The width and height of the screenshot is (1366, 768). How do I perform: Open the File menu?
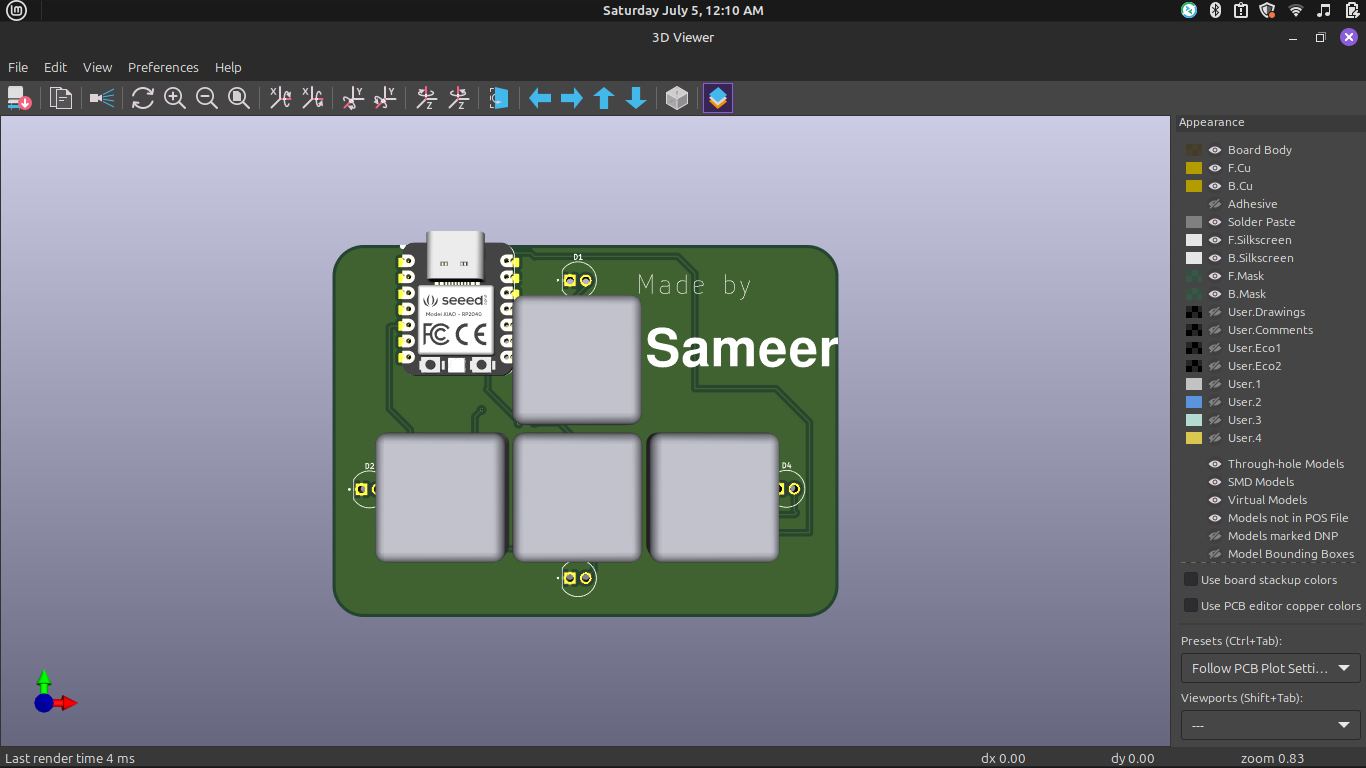point(18,67)
